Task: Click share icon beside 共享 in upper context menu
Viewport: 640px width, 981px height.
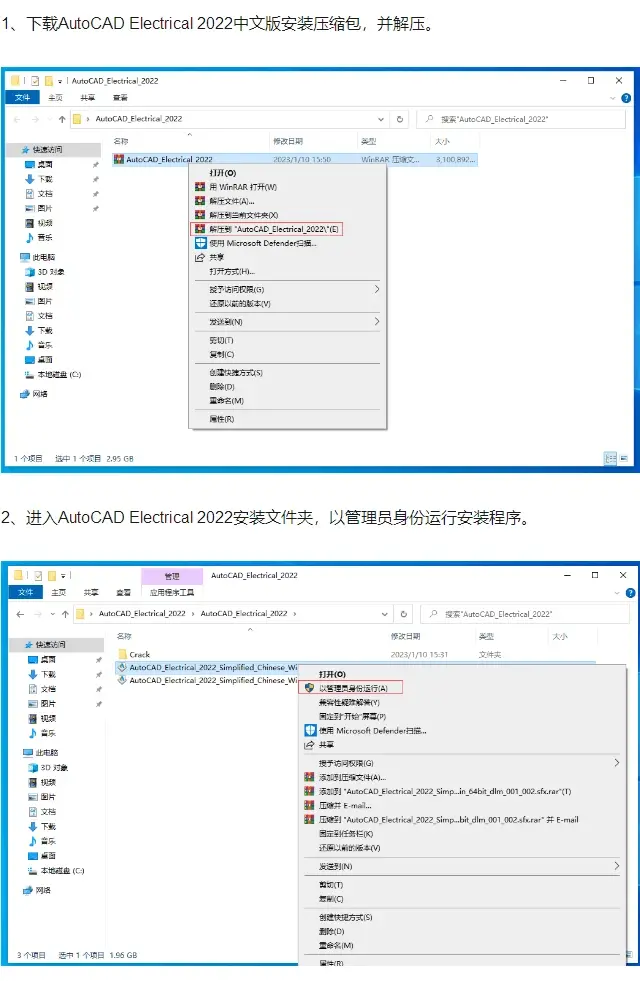Action: tap(200, 257)
